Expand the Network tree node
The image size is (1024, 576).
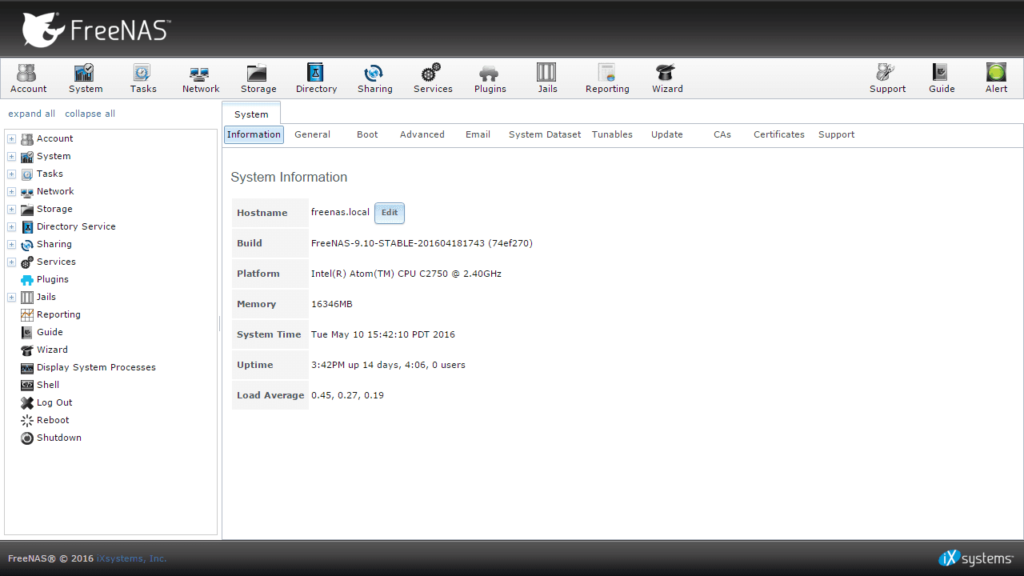12,191
